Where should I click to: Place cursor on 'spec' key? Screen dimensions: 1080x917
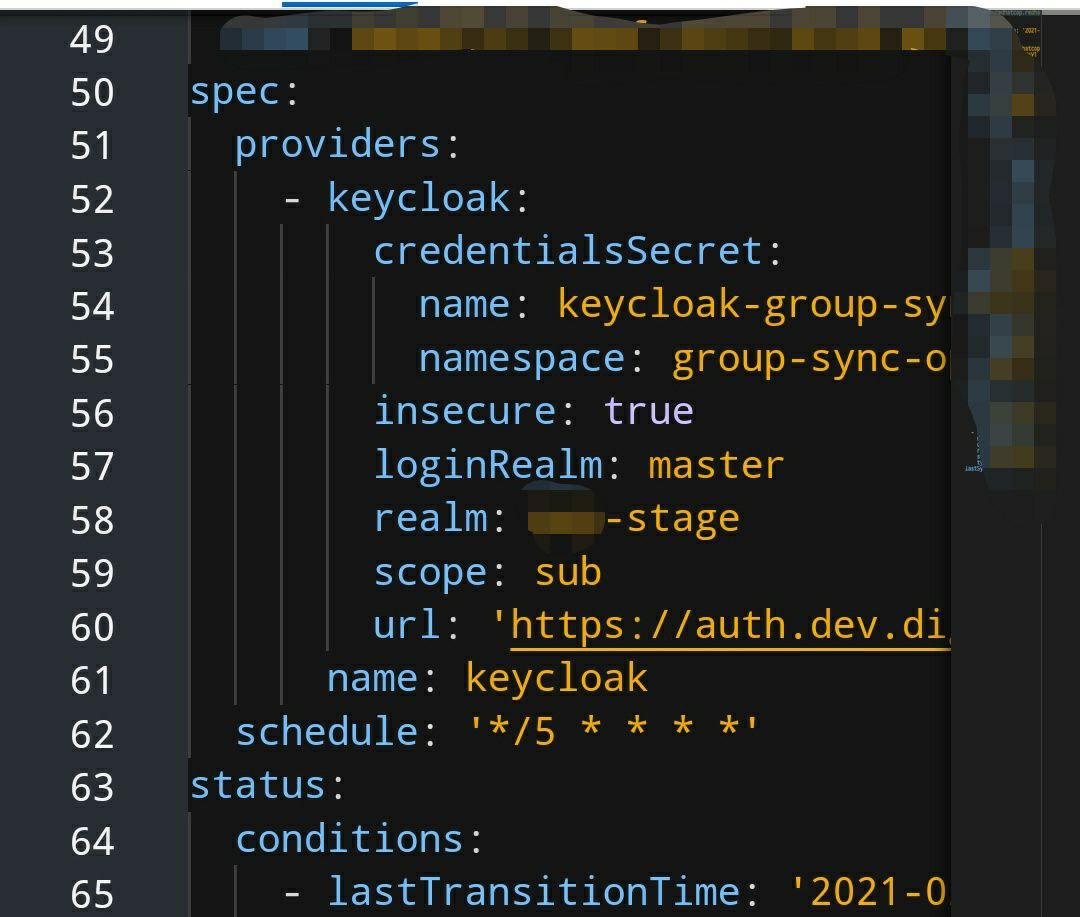coord(235,92)
